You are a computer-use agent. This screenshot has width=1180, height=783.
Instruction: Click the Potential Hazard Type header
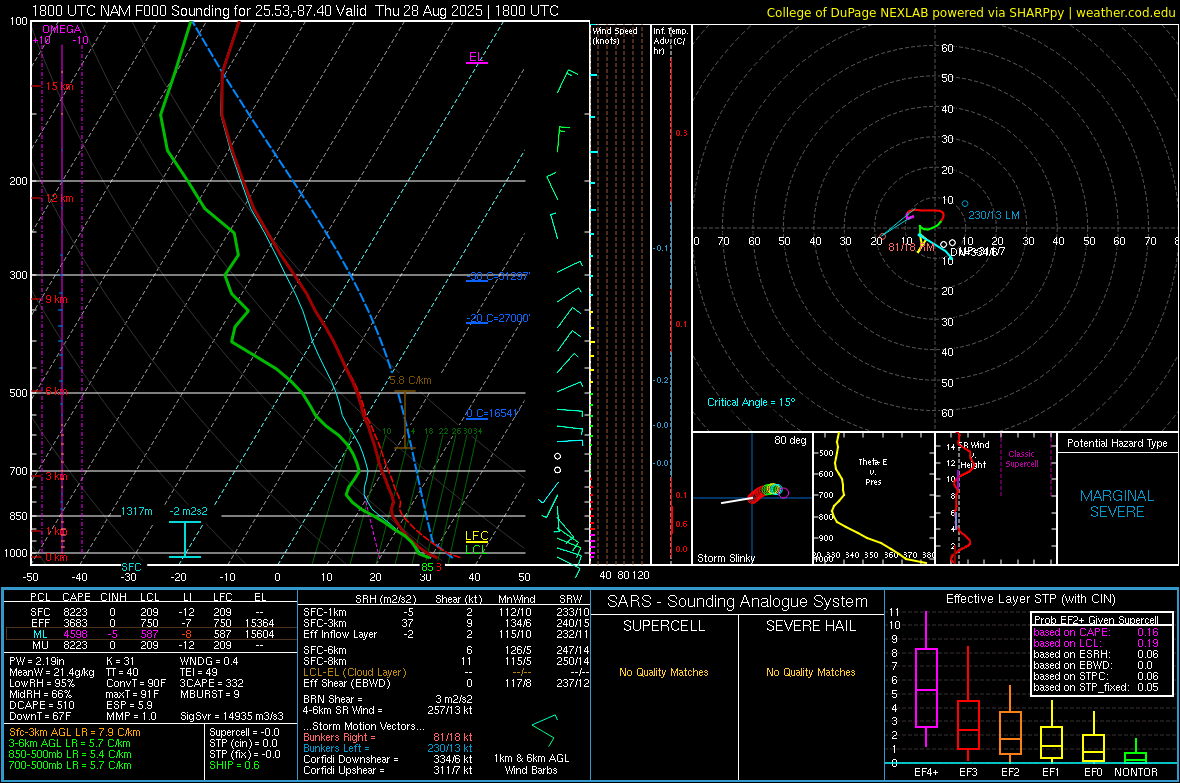click(x=1117, y=443)
